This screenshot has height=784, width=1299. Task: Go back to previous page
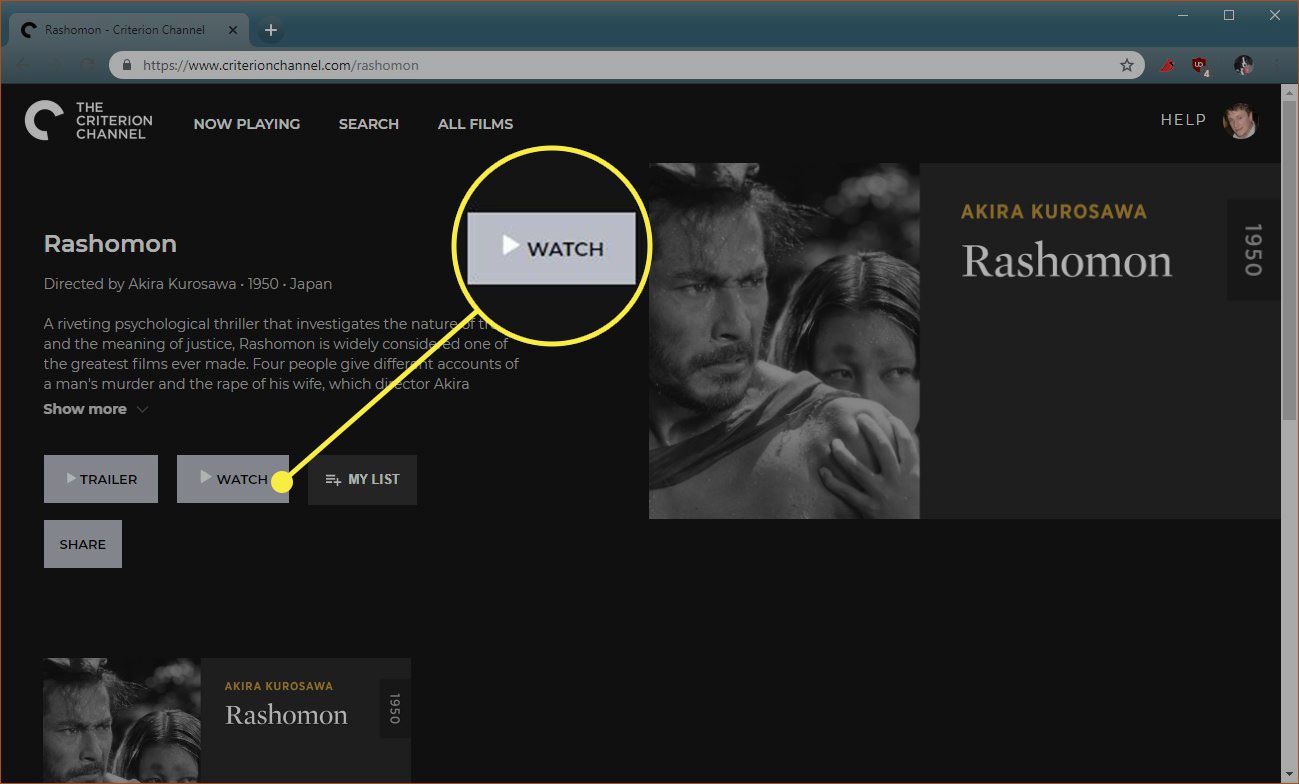click(23, 65)
